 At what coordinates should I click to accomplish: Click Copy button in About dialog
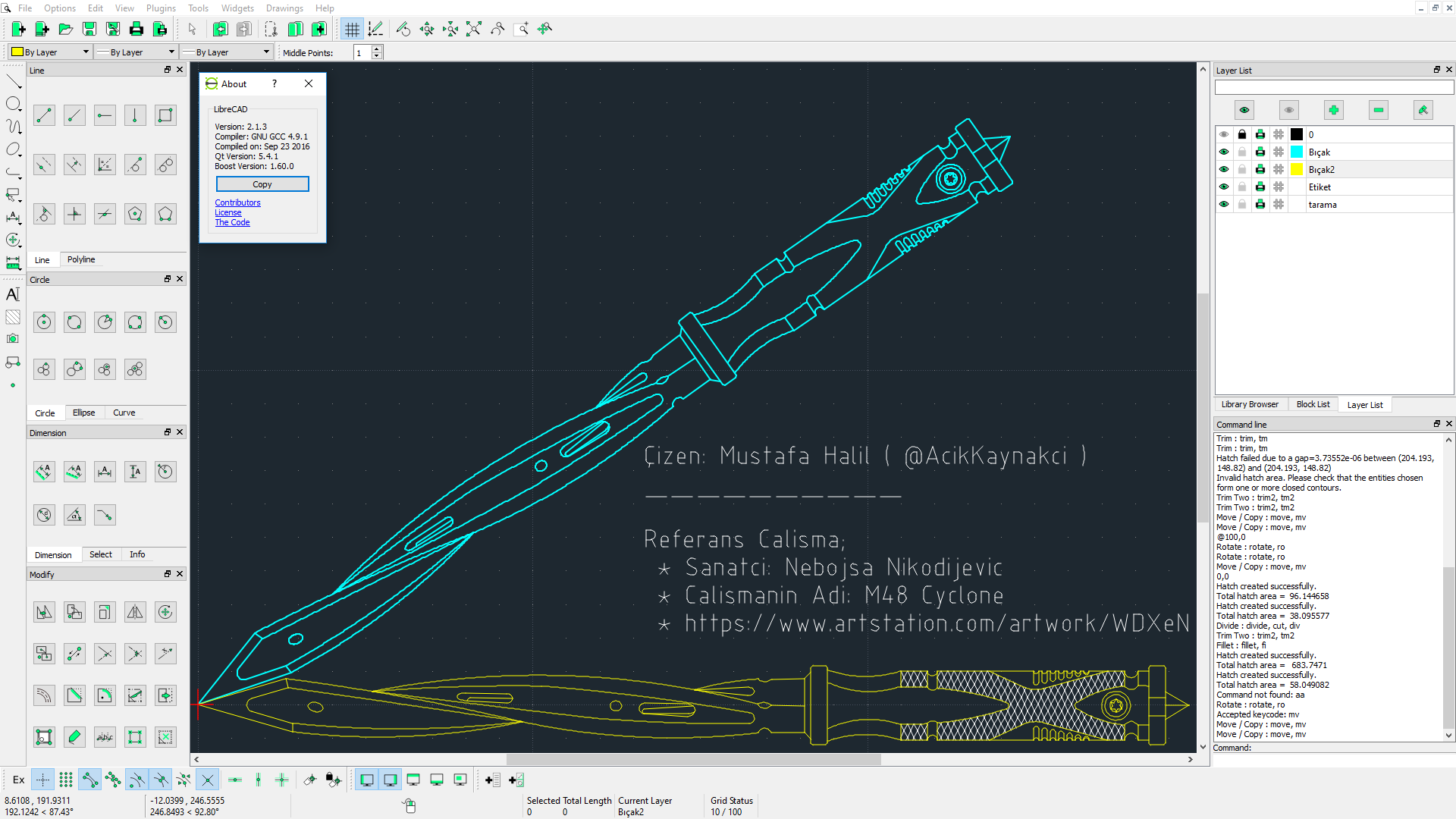point(262,184)
